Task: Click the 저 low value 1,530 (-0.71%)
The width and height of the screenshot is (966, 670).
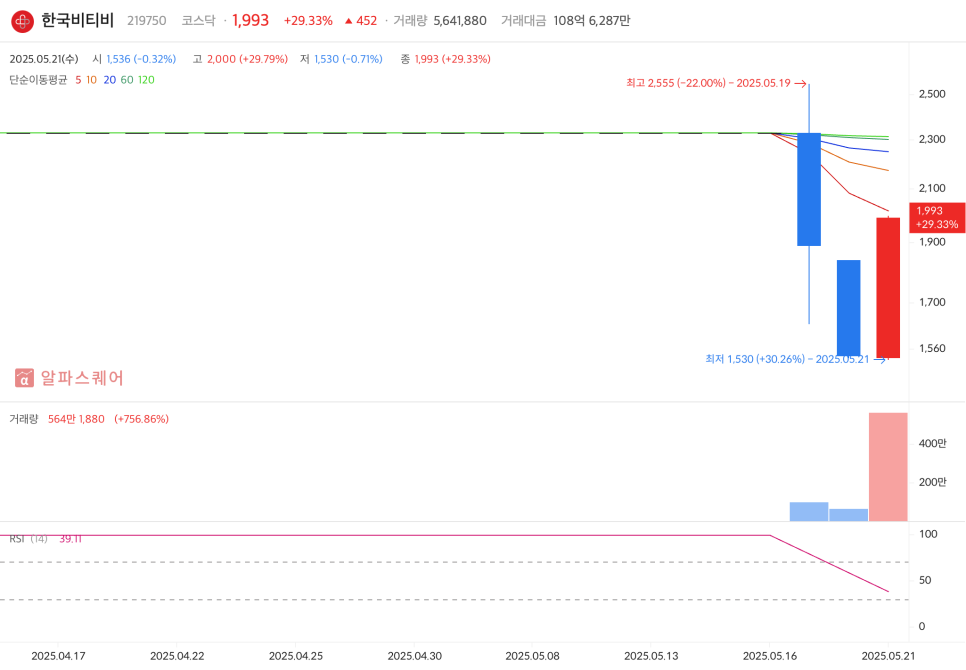Action: [x=348, y=59]
